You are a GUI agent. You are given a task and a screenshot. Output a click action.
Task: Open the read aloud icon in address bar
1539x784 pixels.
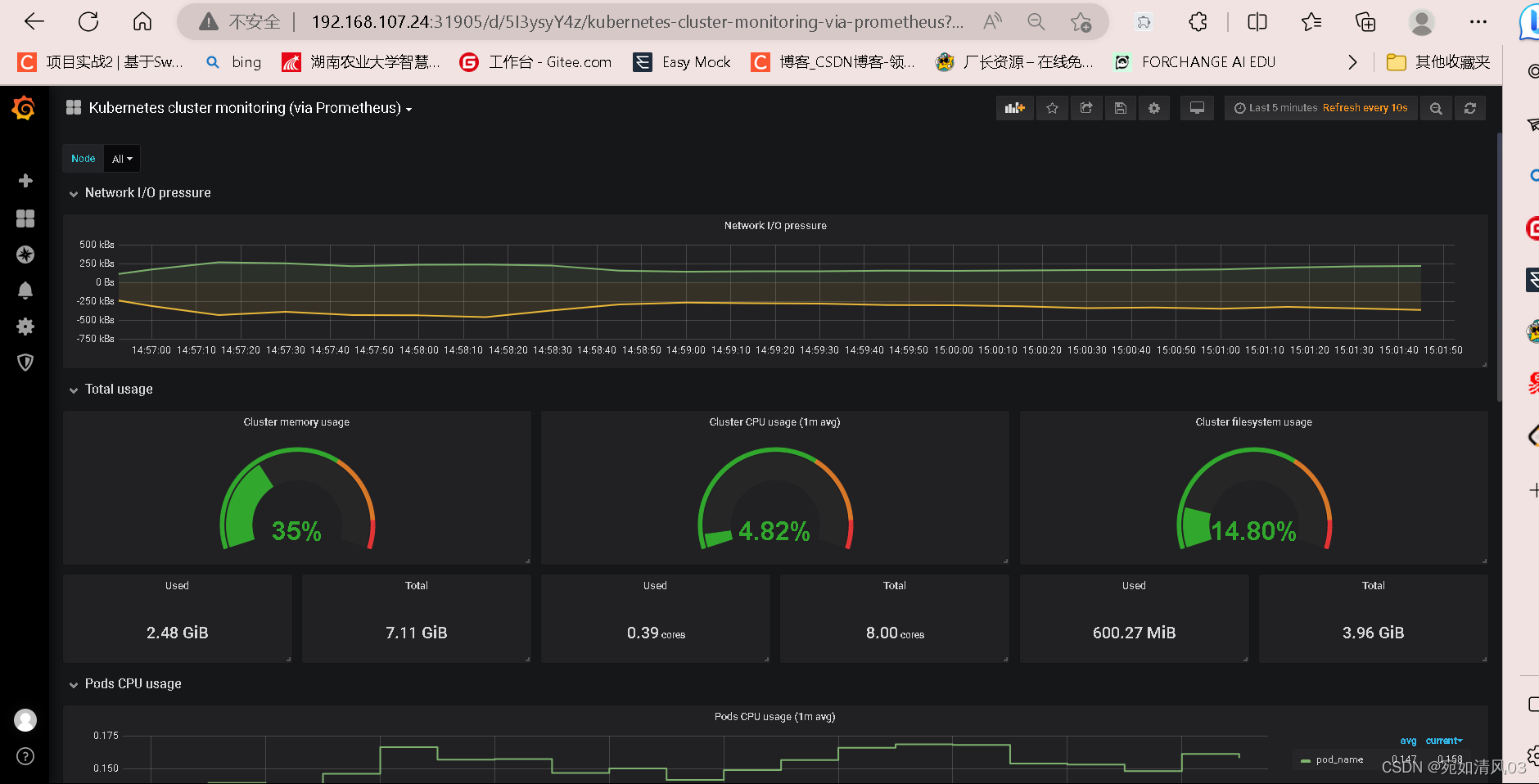click(992, 22)
